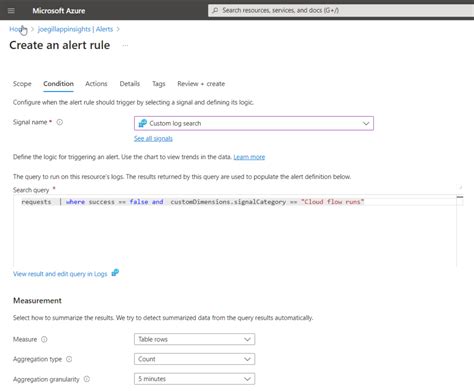Image resolution: width=474 pixels, height=391 pixels.
Task: Click the "Cloud flow runs" string in query
Action: 332,202
